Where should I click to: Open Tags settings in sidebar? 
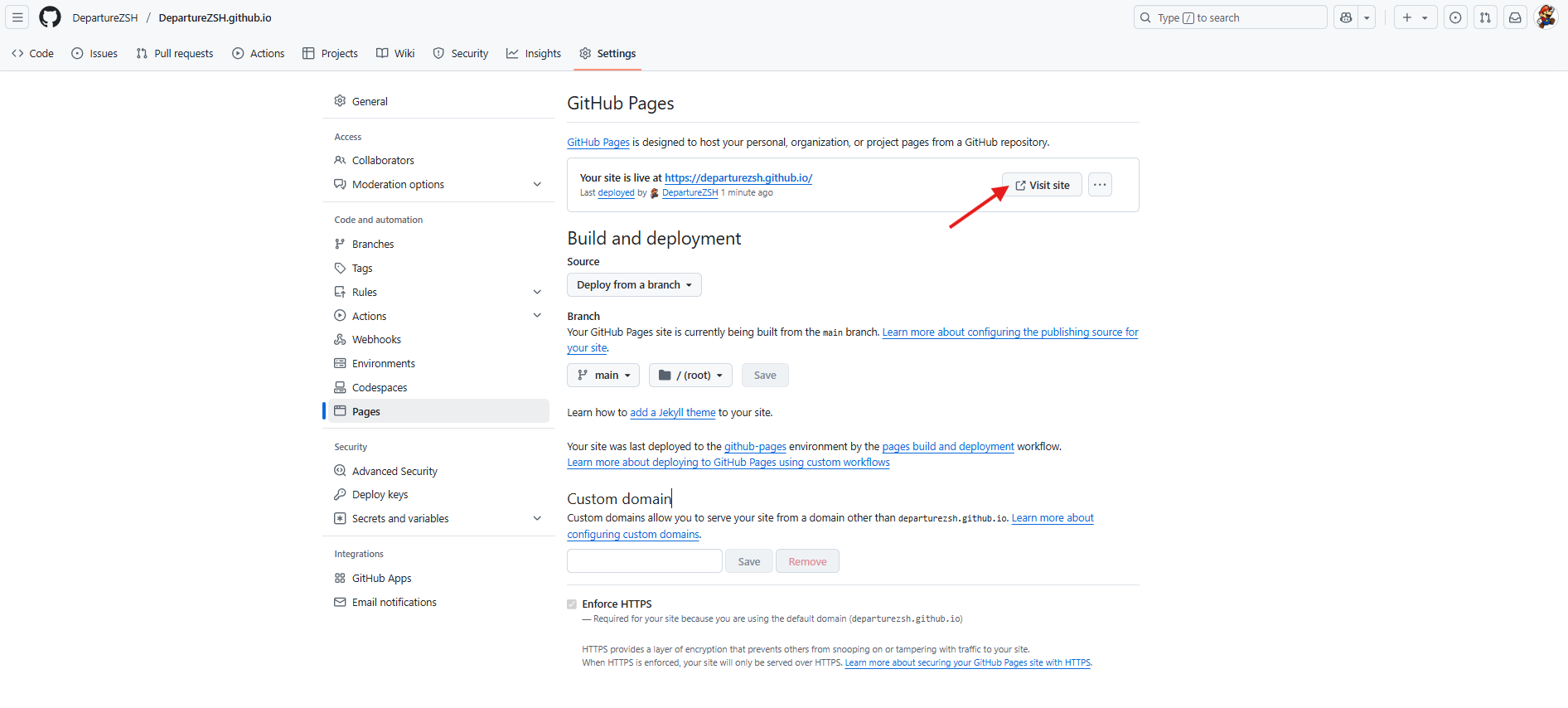(438, 268)
